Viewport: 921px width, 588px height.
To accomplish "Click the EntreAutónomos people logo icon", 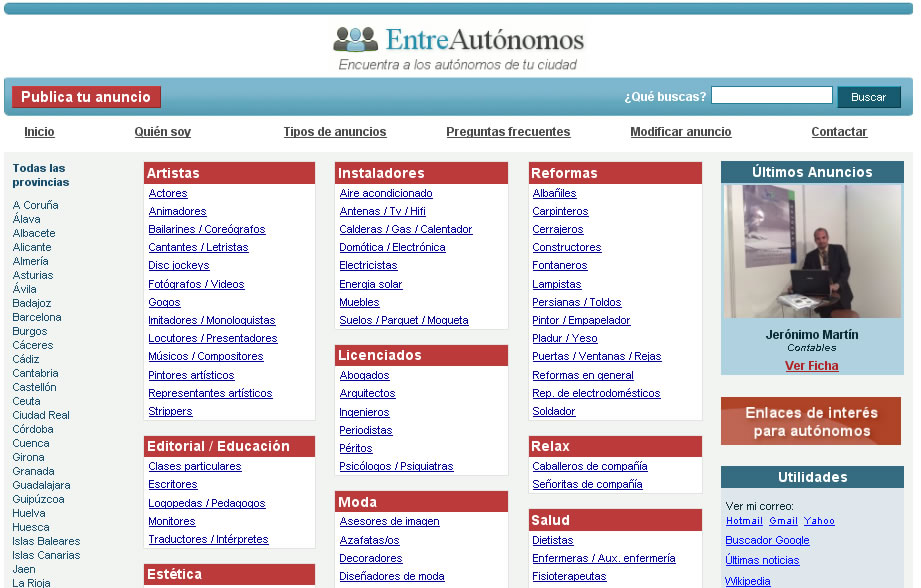I will point(355,40).
